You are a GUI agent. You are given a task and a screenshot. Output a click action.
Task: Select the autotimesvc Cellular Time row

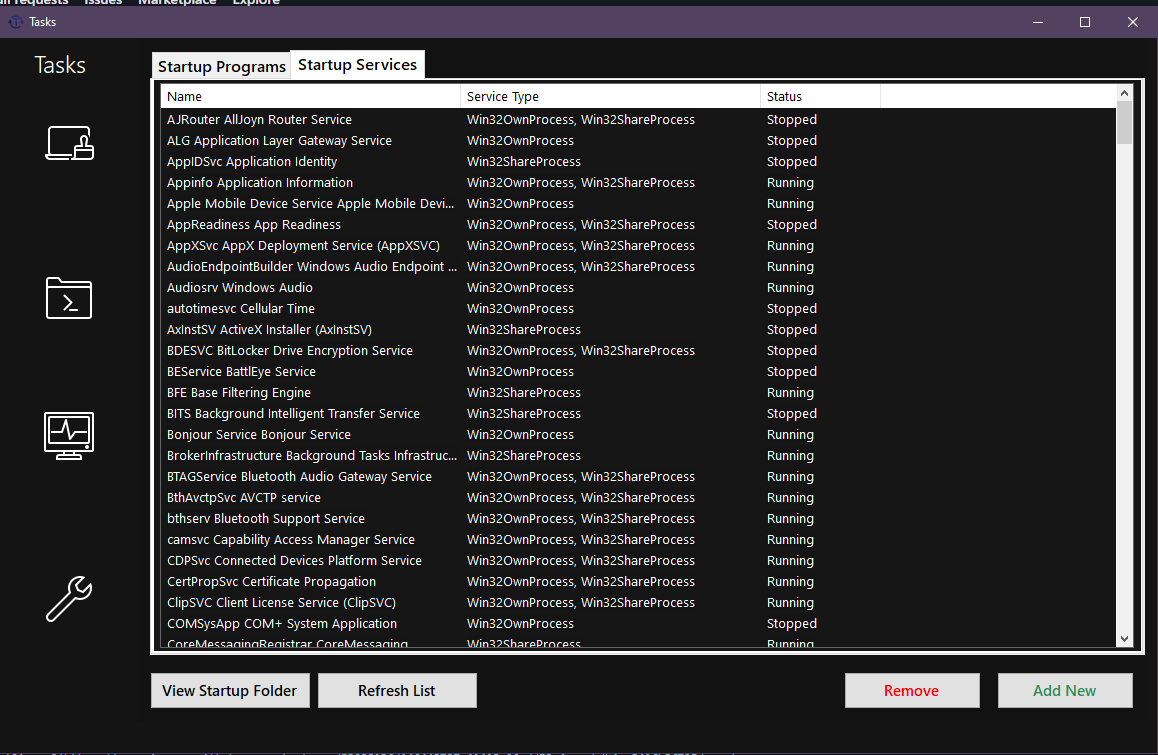pyautogui.click(x=638, y=309)
